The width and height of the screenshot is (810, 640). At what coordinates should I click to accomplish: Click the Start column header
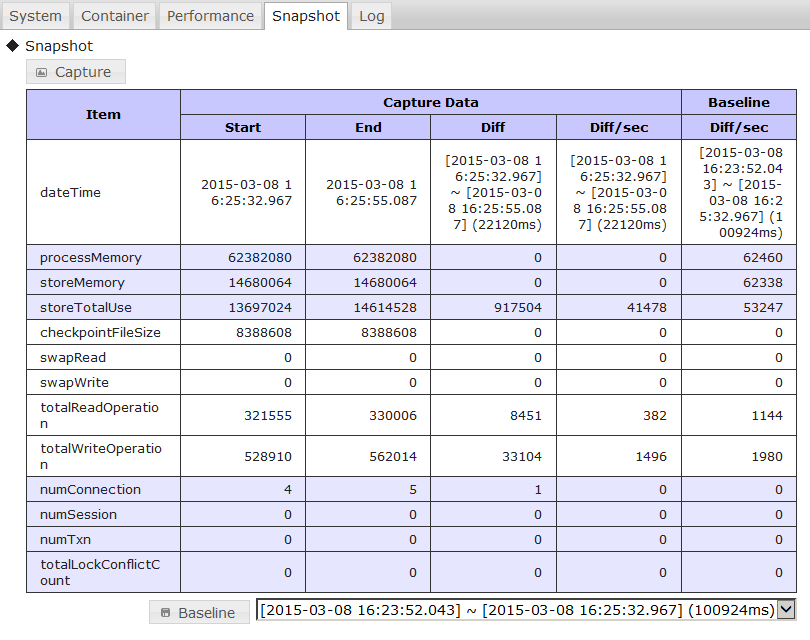[x=243, y=127]
